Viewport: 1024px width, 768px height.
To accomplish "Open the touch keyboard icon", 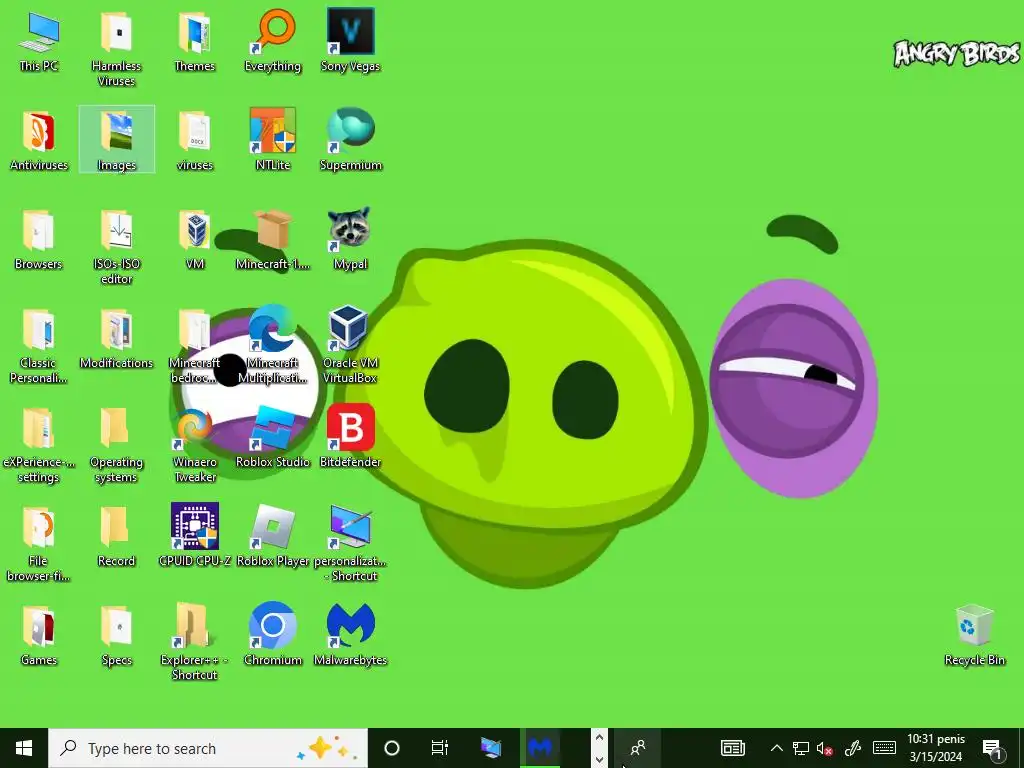I will [884, 748].
